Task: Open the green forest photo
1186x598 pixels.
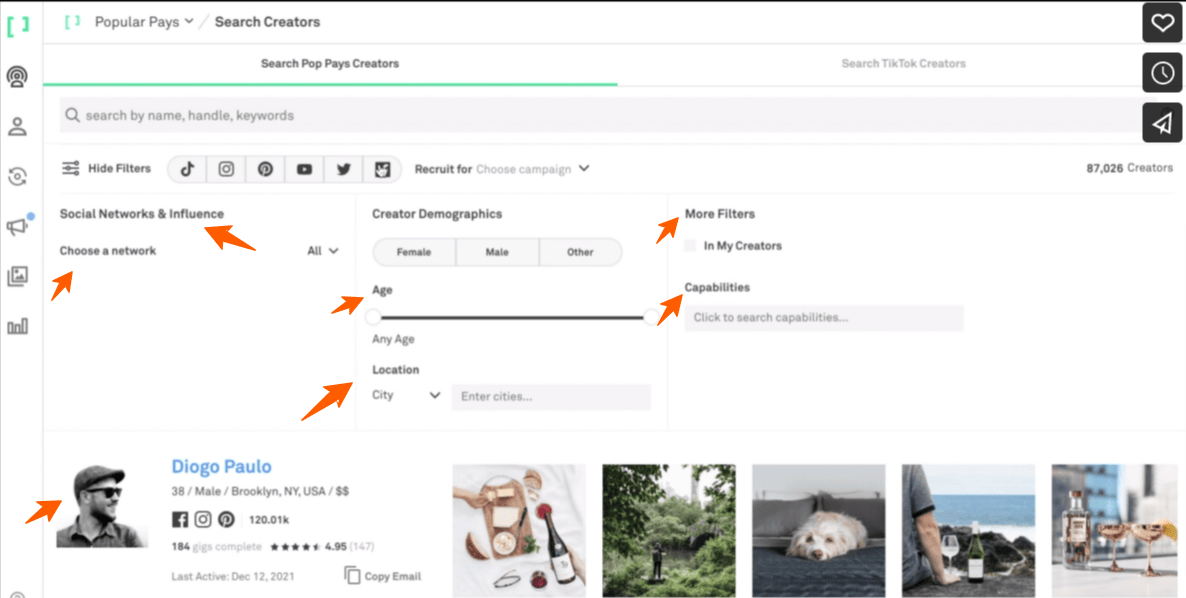Action: pyautogui.click(x=669, y=531)
